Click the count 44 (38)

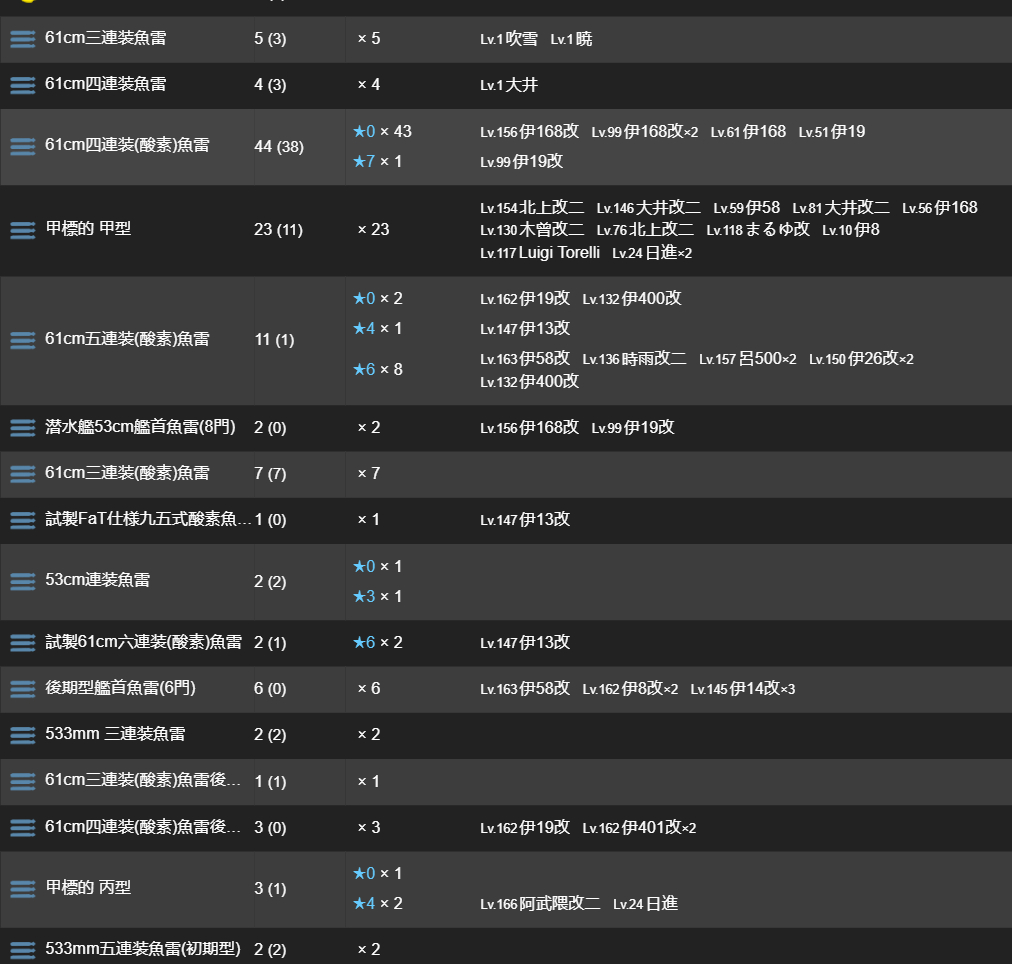(x=279, y=146)
